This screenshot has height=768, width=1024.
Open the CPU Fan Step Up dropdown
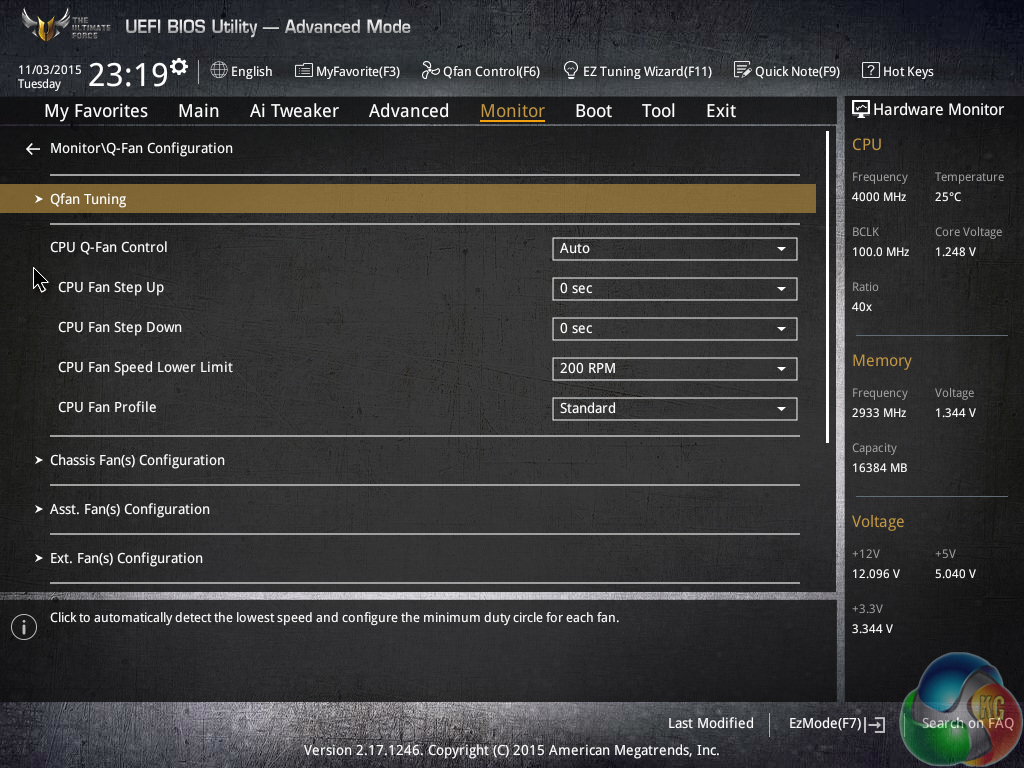(675, 289)
